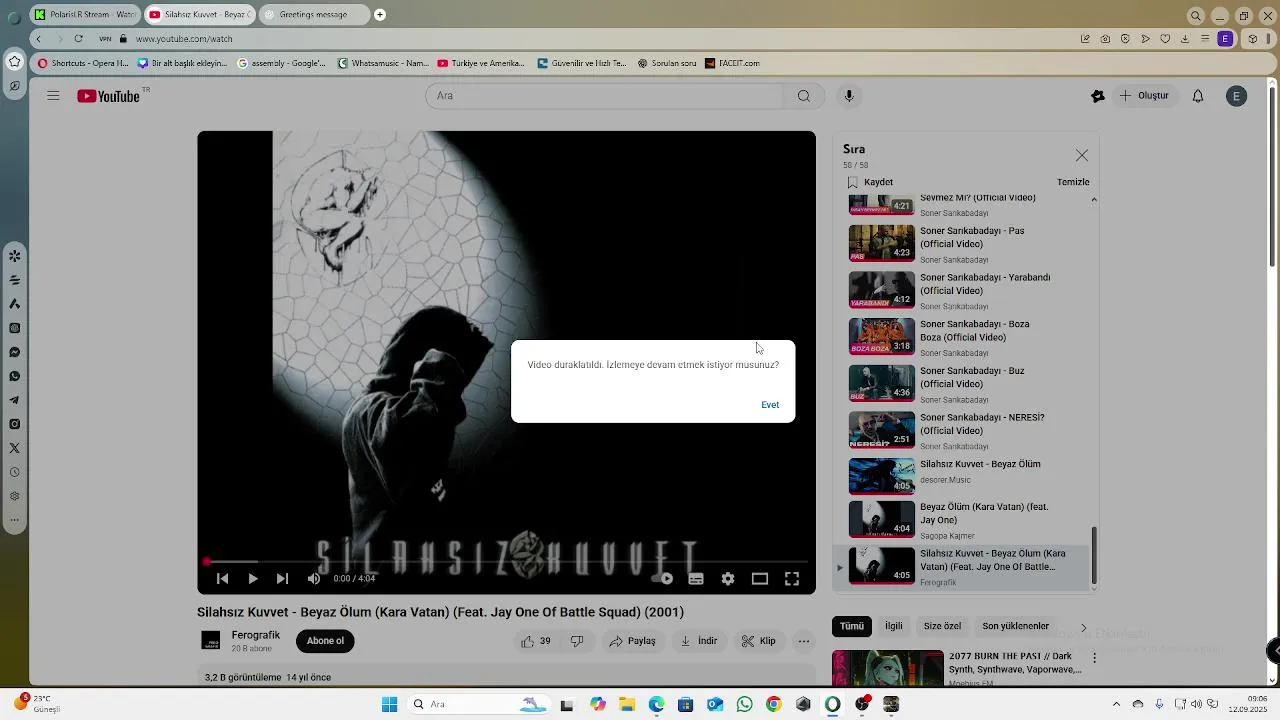Screen dimensions: 1280x720
Task: Select the Son yüklenenler filter chip
Action: coord(1015,626)
